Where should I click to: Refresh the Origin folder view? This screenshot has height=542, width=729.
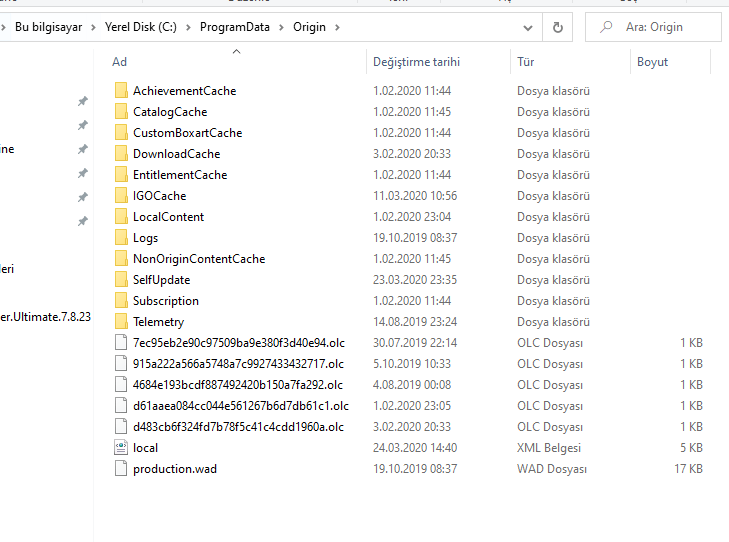click(557, 27)
